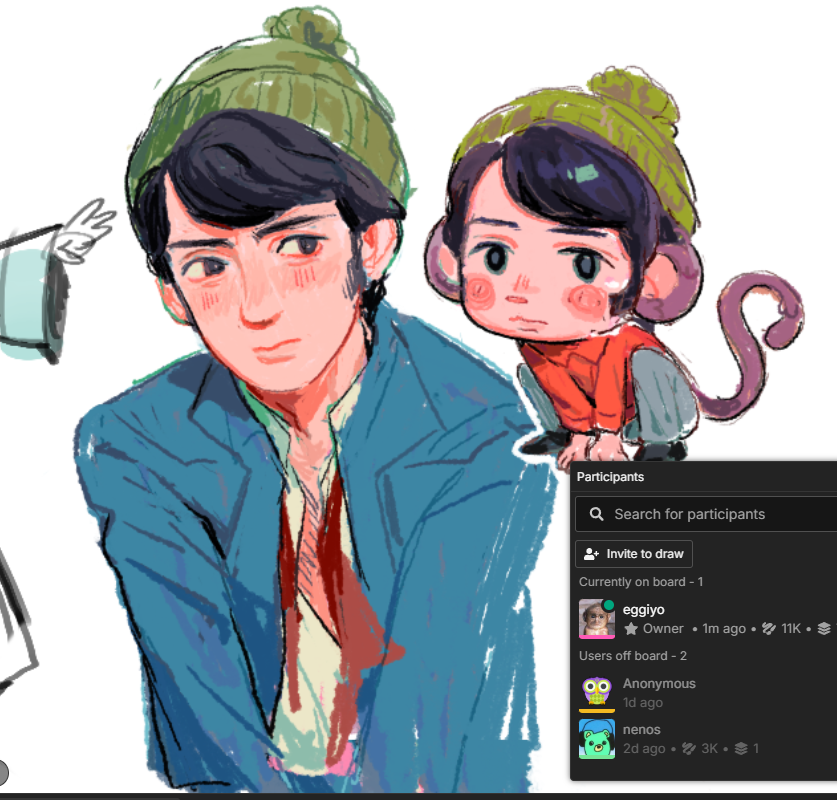Click the 2d ago timestamp for nenos
Screen dimensions: 837x800
pyautogui.click(x=644, y=749)
